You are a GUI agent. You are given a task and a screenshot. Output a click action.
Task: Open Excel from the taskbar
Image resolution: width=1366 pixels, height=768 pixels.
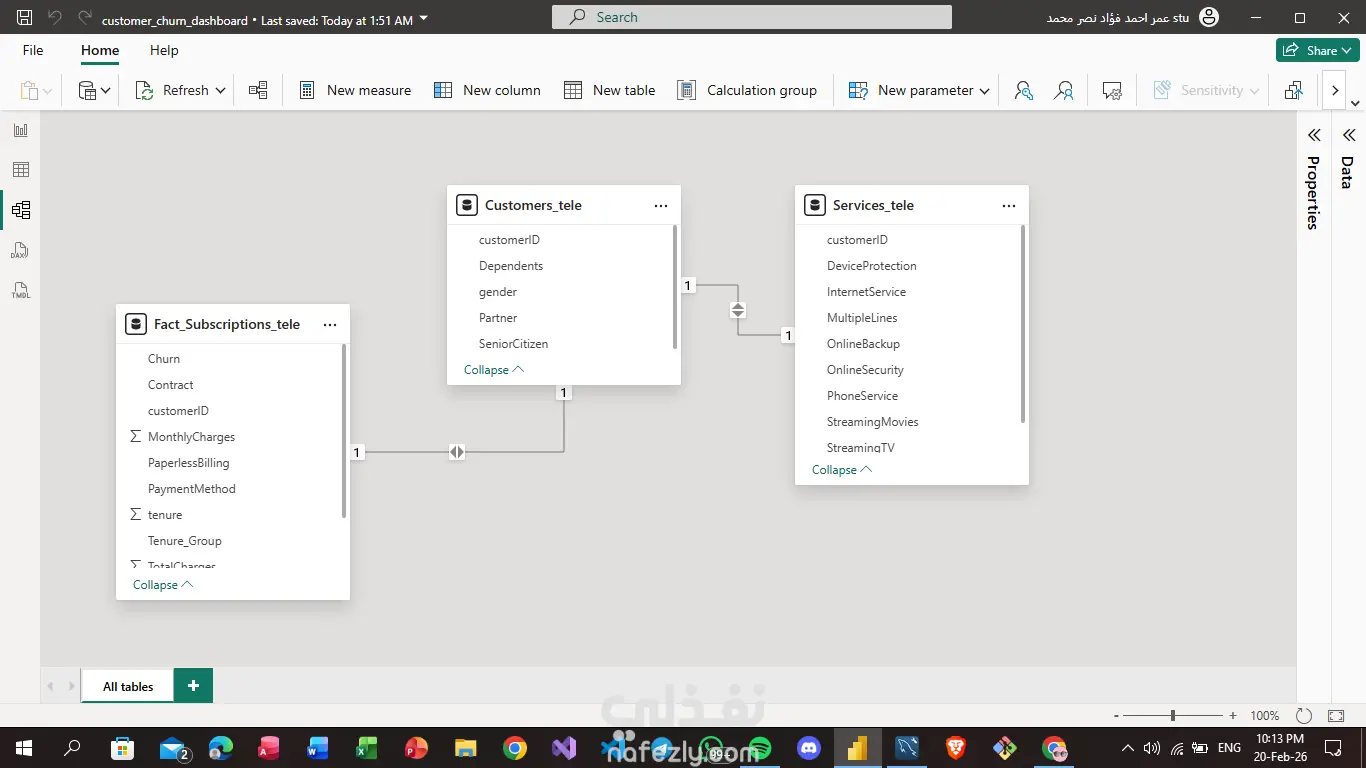(x=366, y=748)
